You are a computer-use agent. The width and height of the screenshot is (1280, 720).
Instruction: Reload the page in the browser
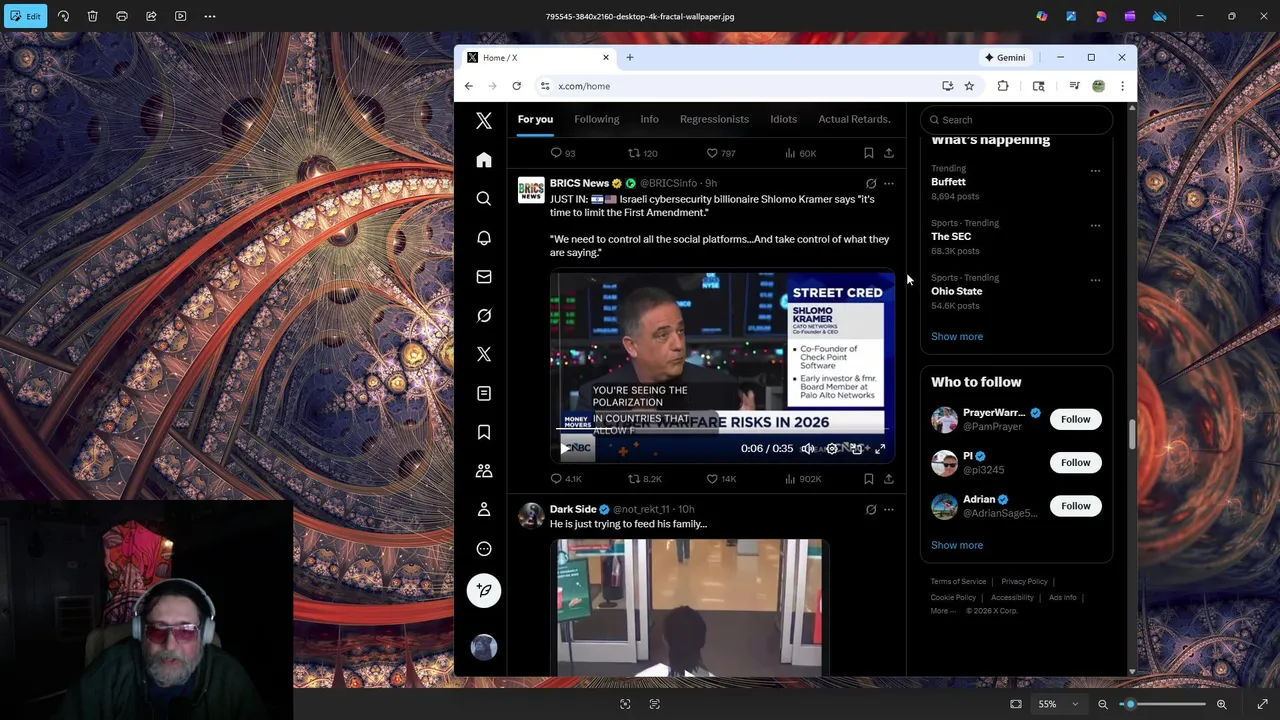tap(516, 86)
